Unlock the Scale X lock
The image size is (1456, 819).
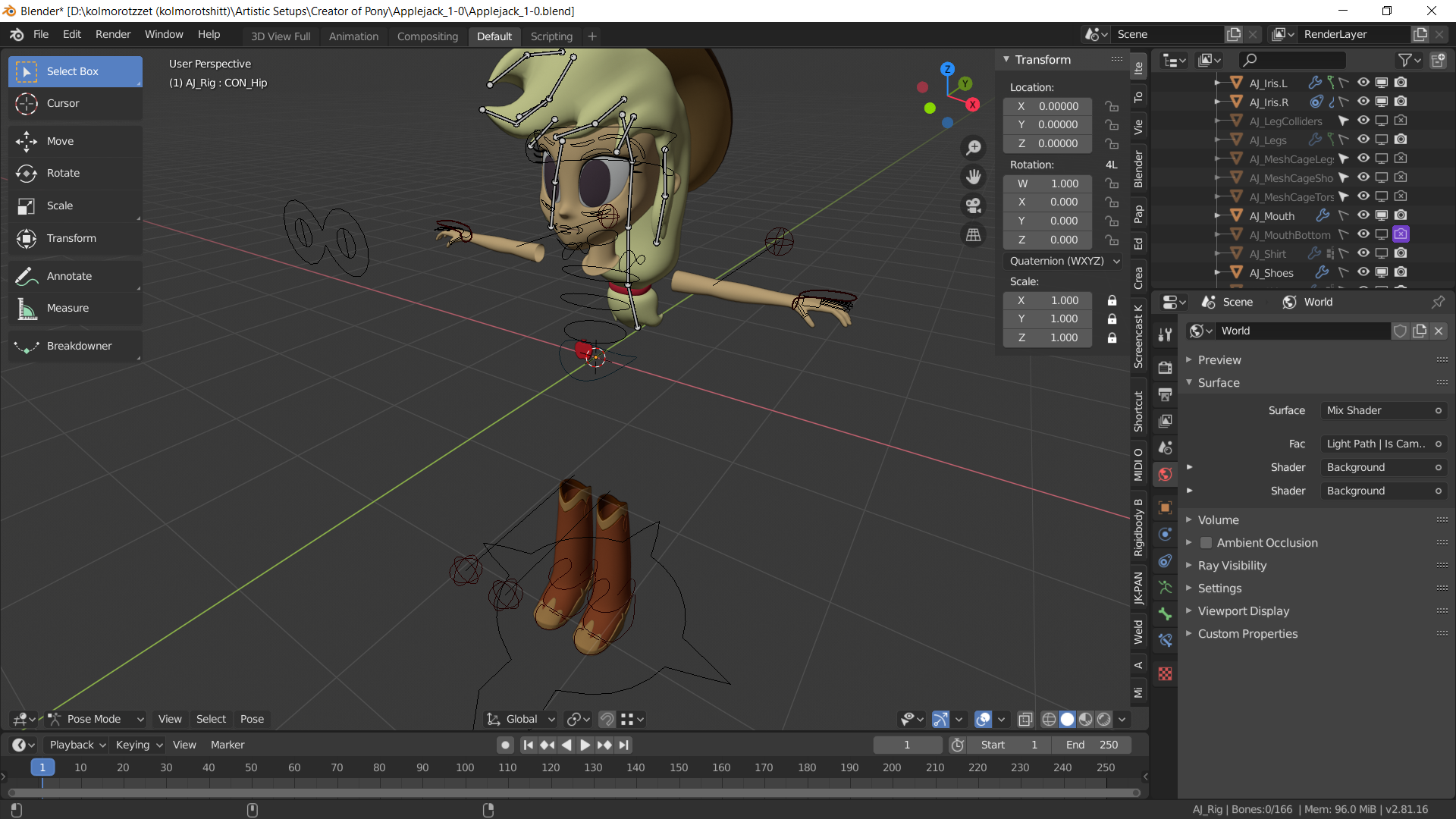click(1112, 300)
